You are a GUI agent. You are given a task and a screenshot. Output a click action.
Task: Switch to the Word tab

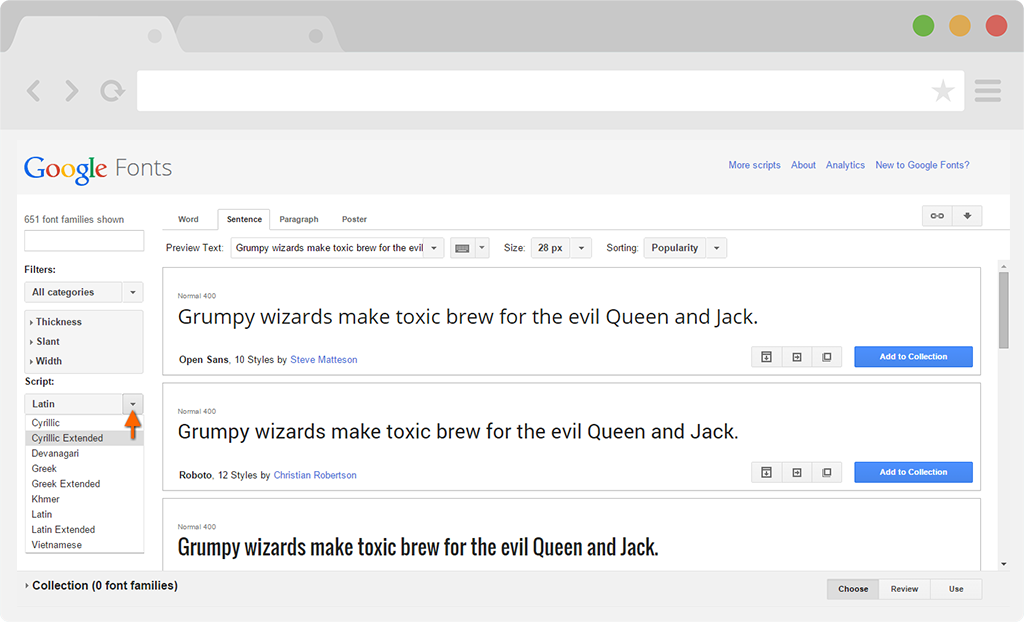click(188, 219)
